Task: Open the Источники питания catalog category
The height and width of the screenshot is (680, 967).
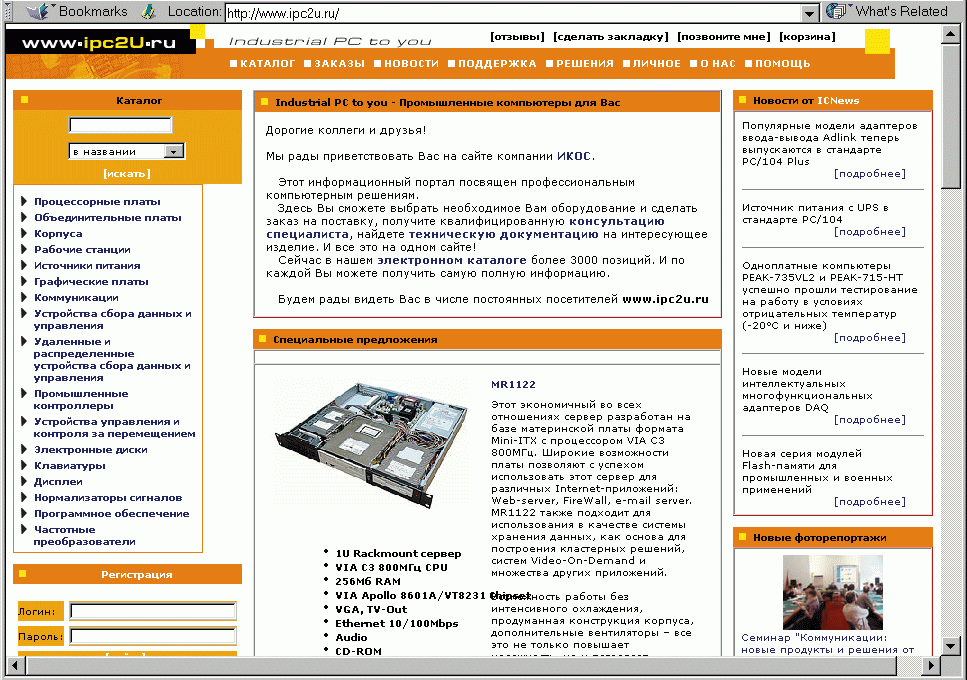Action: tap(87, 266)
